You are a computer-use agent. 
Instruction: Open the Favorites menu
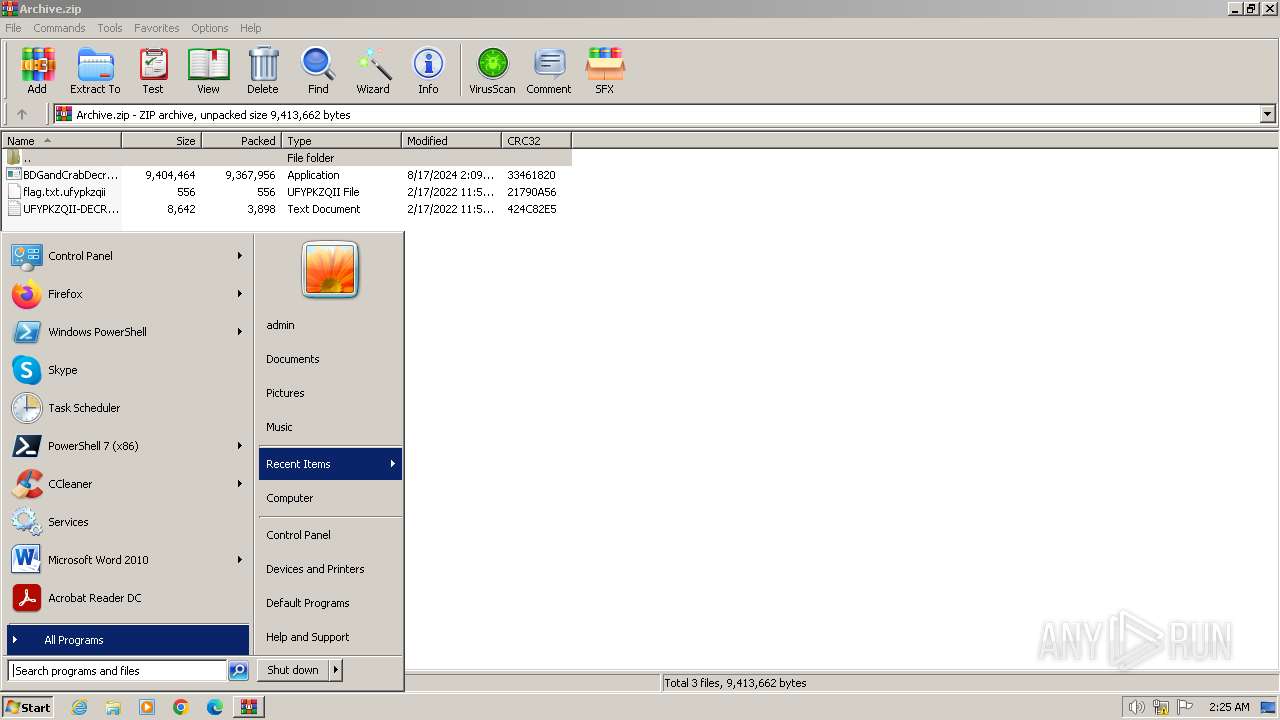(157, 28)
